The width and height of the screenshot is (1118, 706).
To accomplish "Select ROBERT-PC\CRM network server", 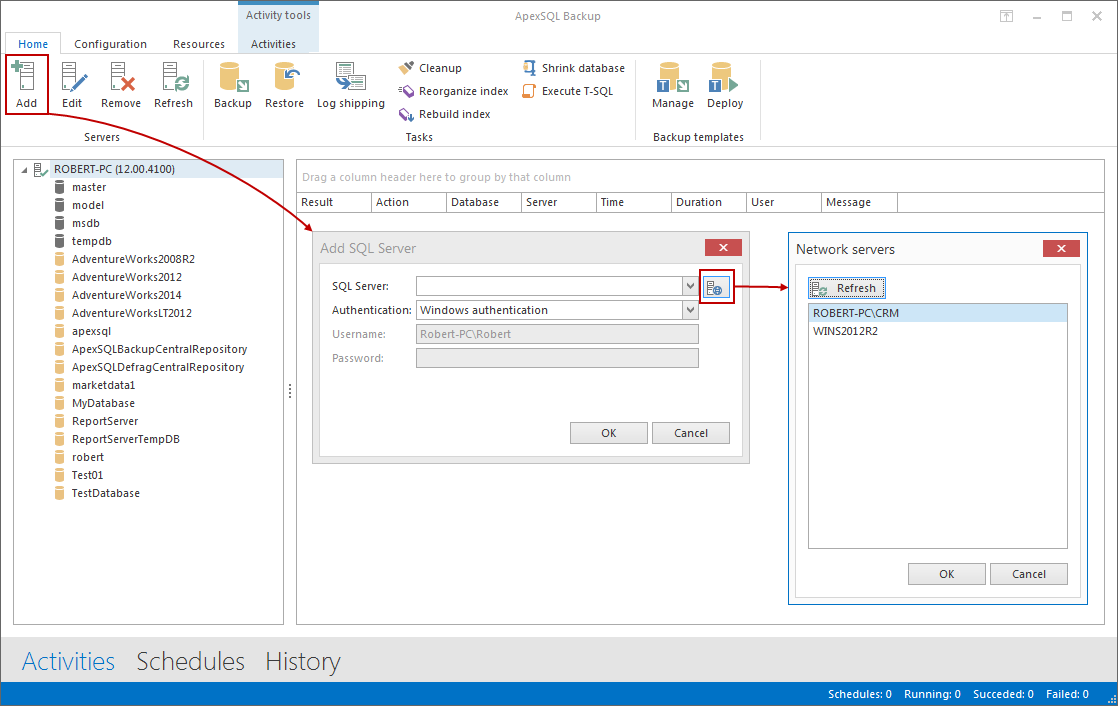I will (x=938, y=313).
